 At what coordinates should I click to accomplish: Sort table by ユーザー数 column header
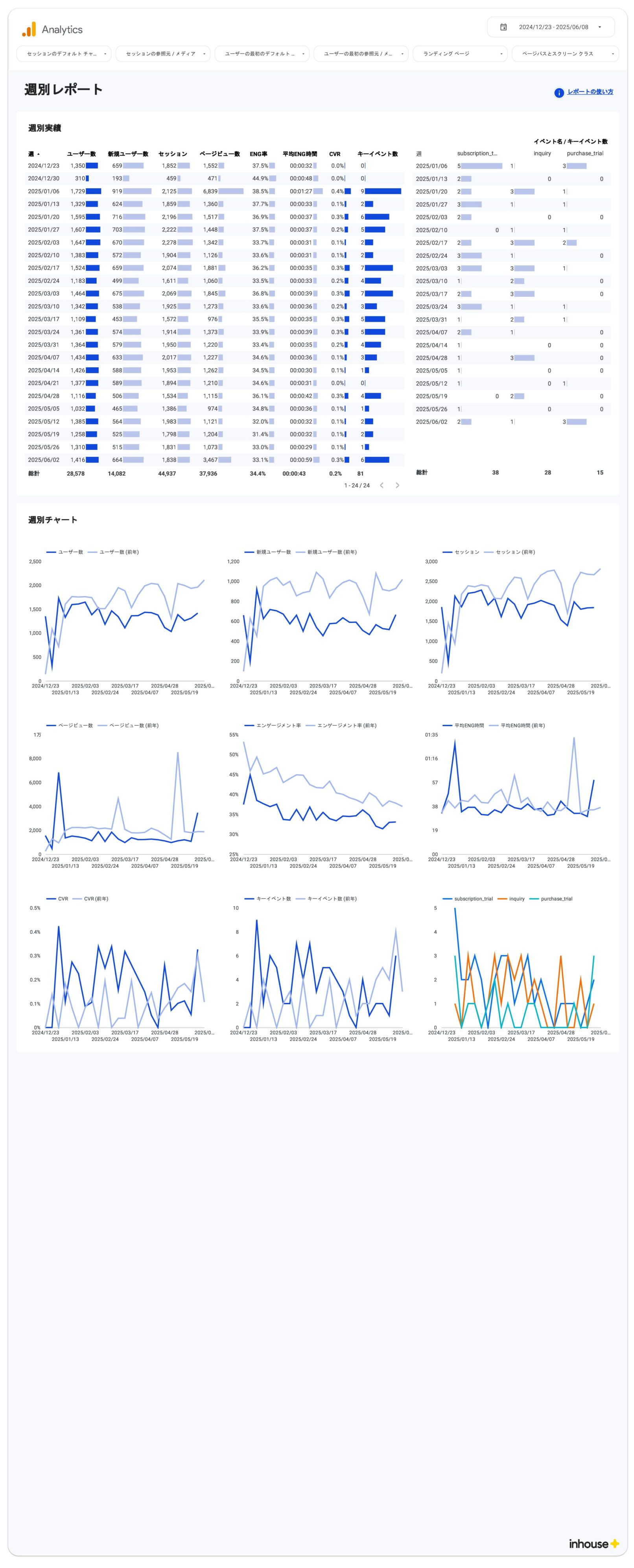click(81, 154)
